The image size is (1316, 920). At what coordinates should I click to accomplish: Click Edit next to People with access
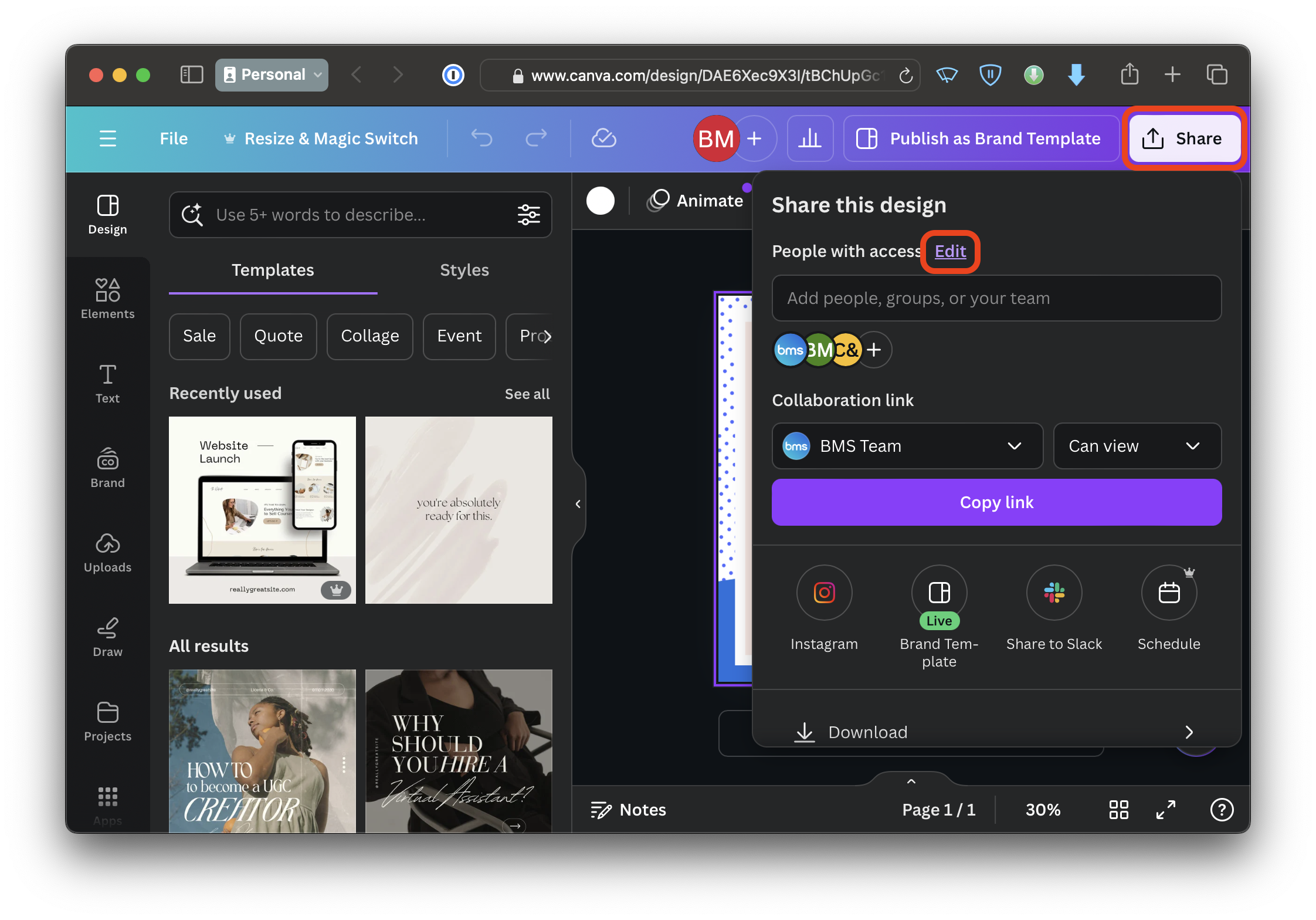[949, 251]
